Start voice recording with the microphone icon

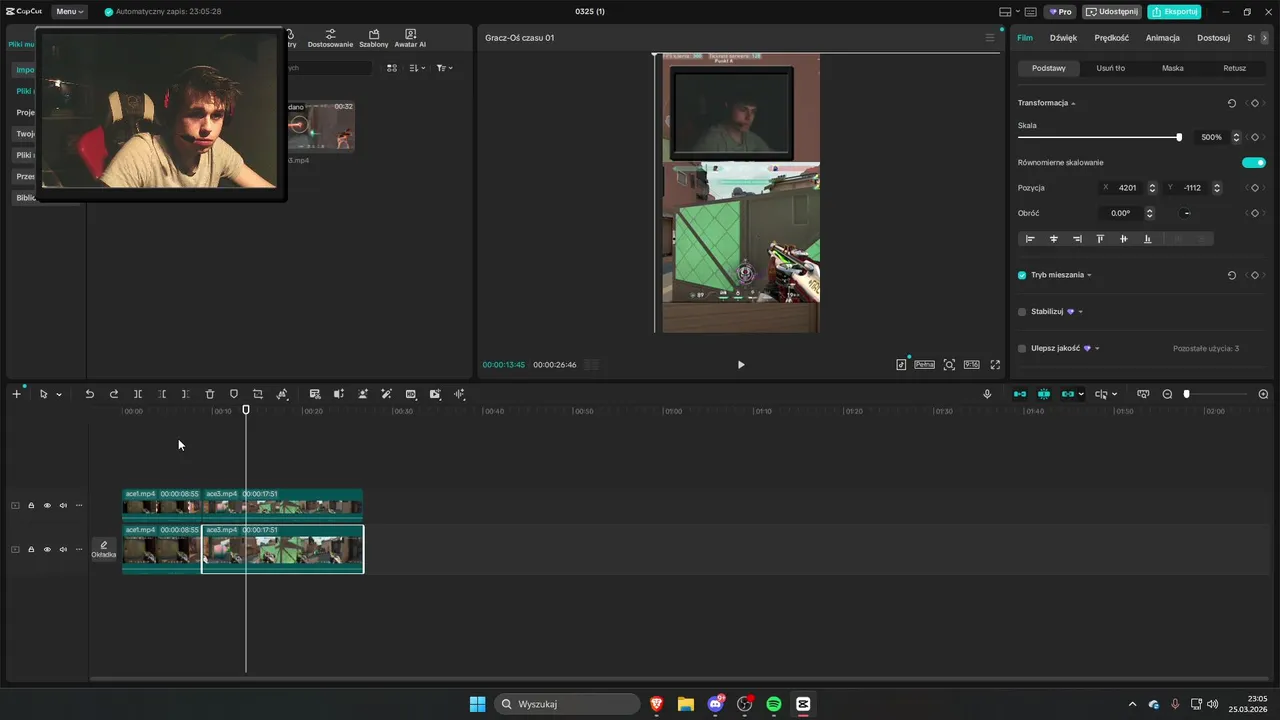pyautogui.click(x=987, y=394)
